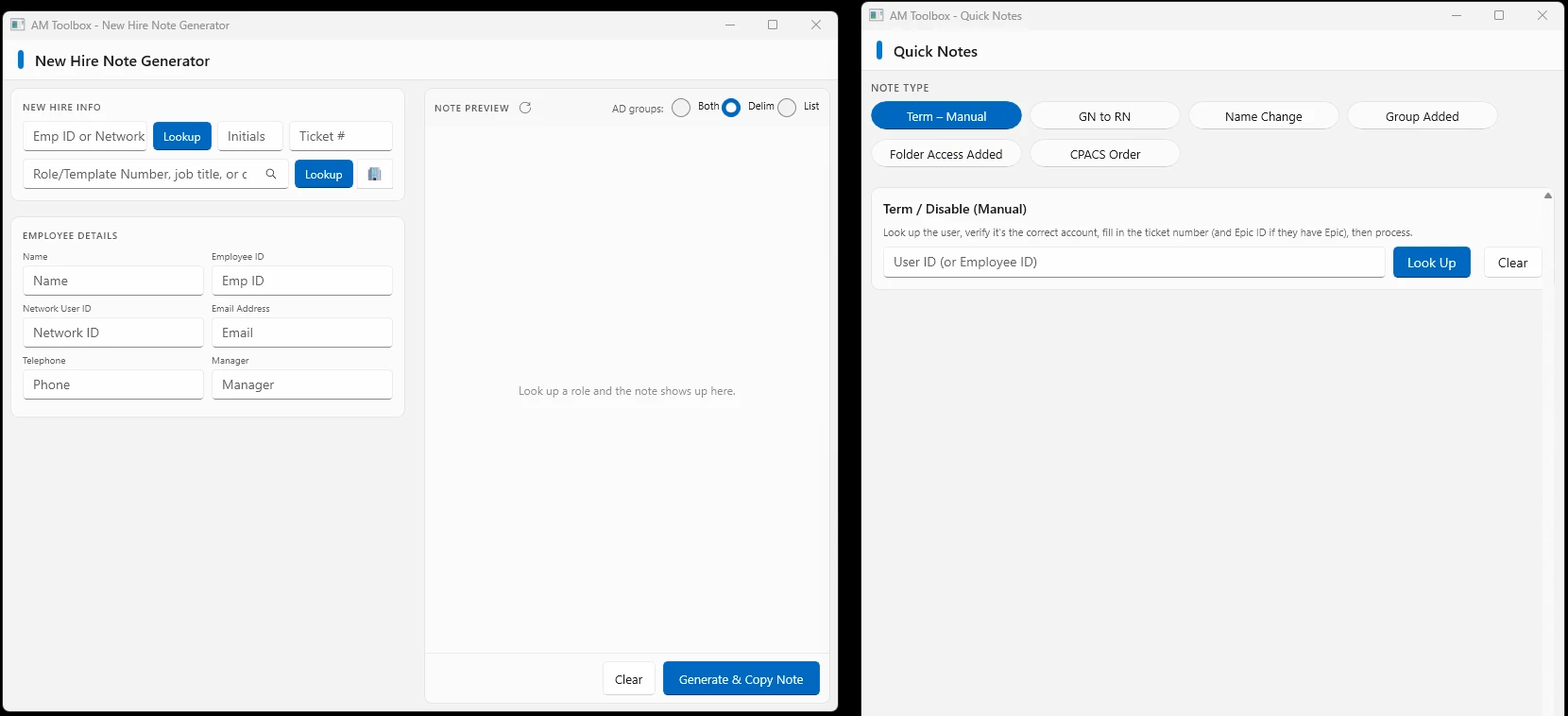This screenshot has height=716, width=1568.
Task: Focus the Emp ID or Network input field
Action: tap(85, 136)
